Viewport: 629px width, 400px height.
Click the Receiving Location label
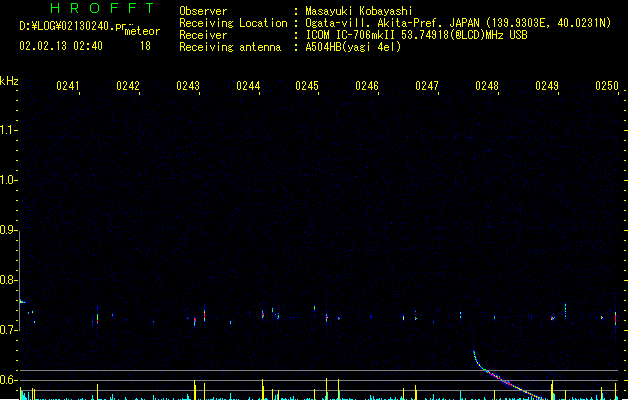click(233, 23)
